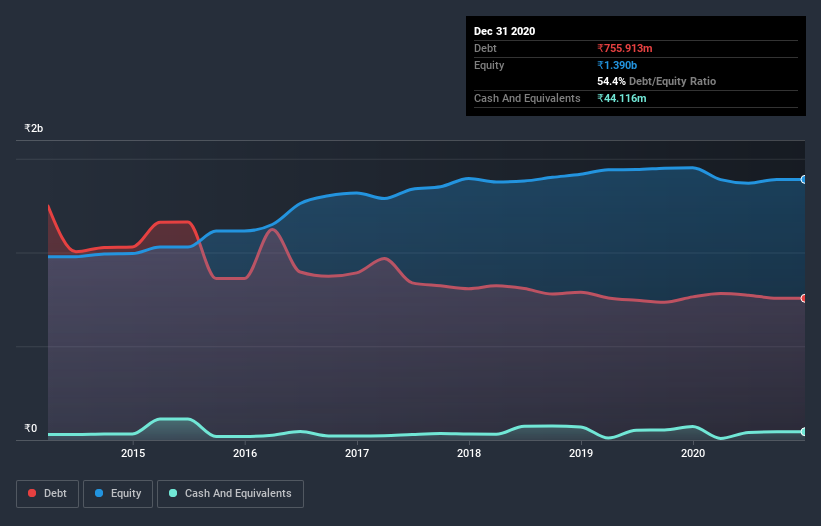The height and width of the screenshot is (526, 821).
Task: Click the ₹44.116m cash value
Action: point(622,98)
